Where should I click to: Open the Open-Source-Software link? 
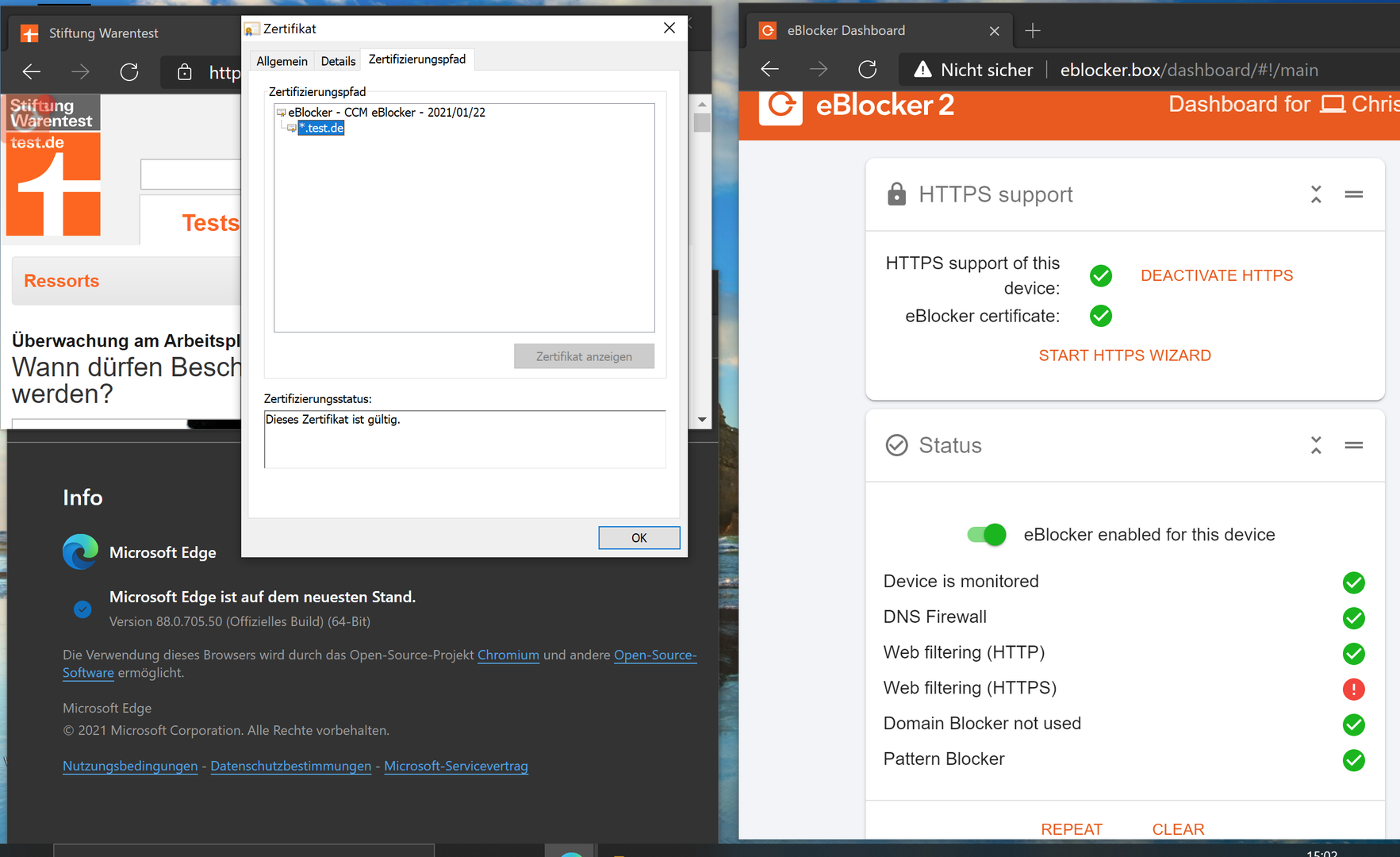click(x=655, y=655)
